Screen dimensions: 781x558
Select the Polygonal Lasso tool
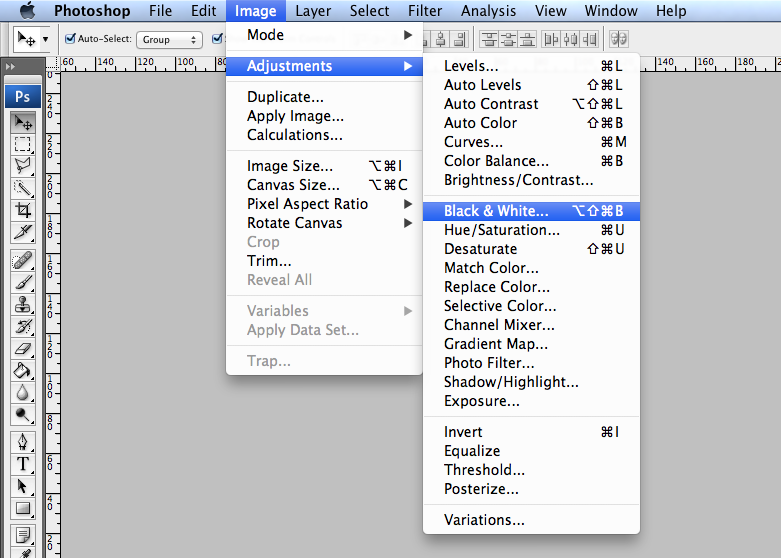(23, 166)
